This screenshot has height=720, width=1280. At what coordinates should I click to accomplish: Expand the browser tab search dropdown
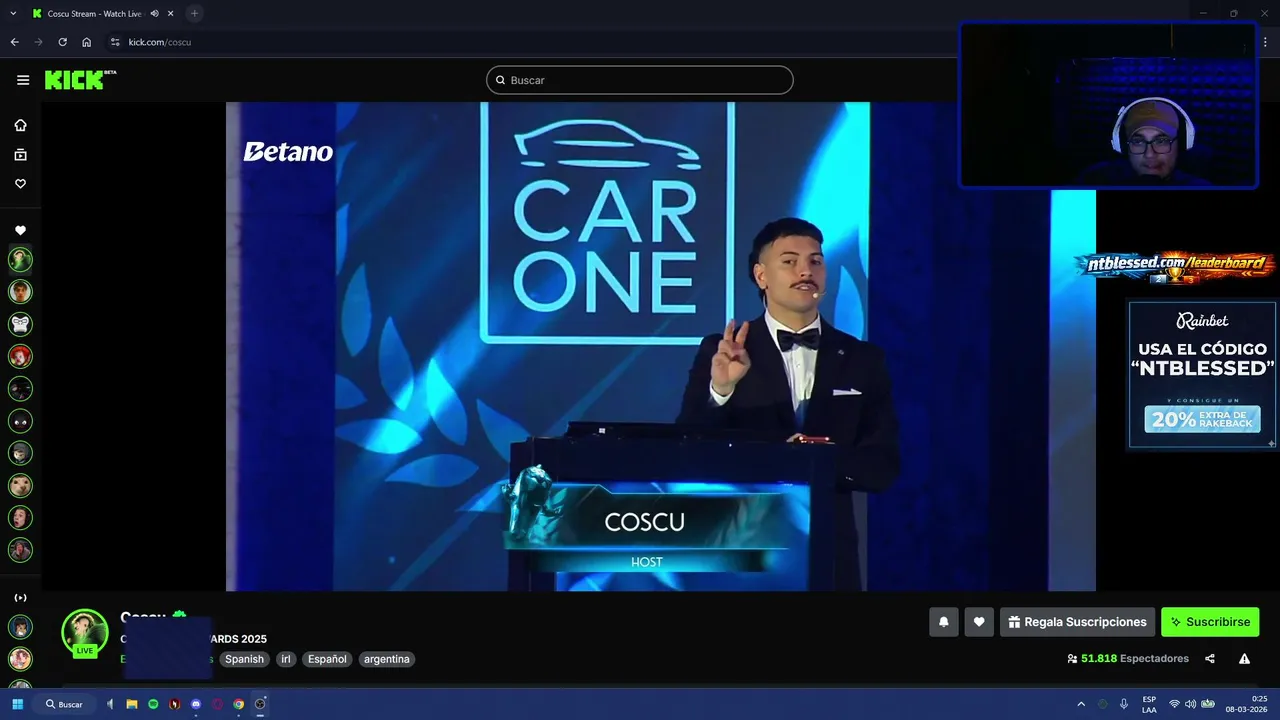pyautogui.click(x=13, y=13)
